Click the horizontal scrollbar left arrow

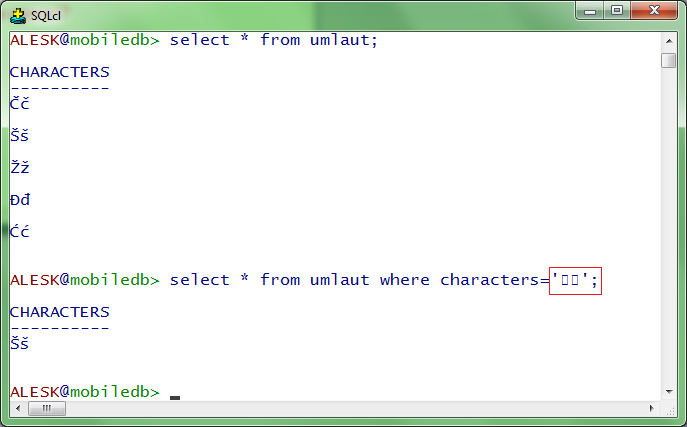point(16,408)
